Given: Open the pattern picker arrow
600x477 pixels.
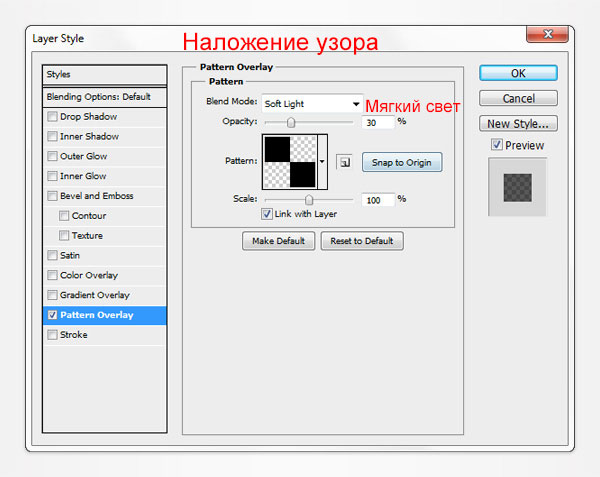Looking at the screenshot, I should (x=322, y=162).
